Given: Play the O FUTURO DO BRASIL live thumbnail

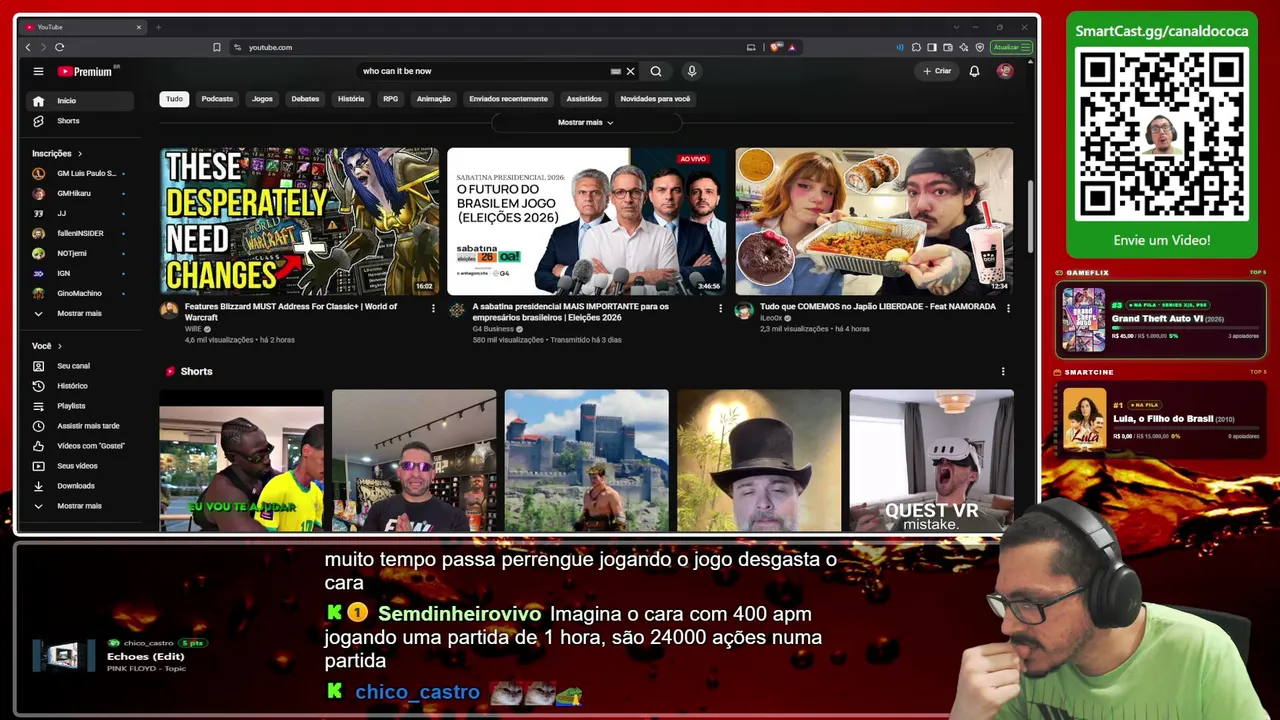Looking at the screenshot, I should pyautogui.click(x=586, y=221).
